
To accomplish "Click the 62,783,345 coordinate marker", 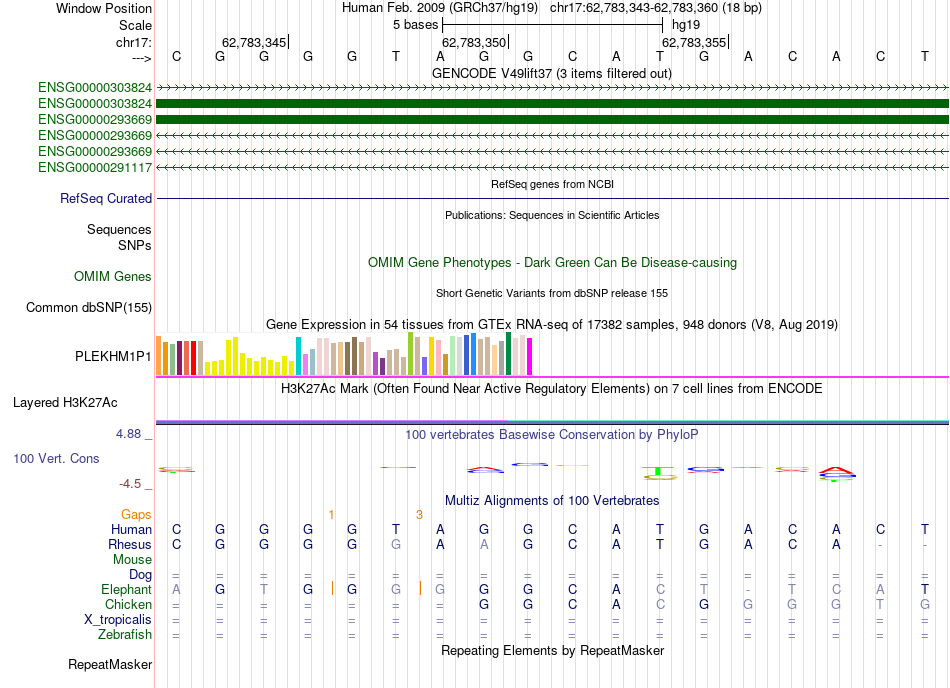I will (x=255, y=42).
